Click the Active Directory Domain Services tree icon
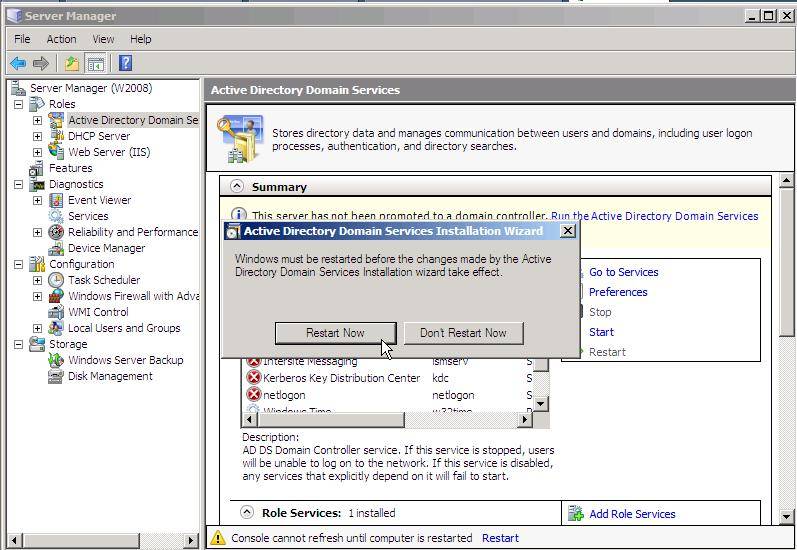797x550 pixels. coord(56,120)
